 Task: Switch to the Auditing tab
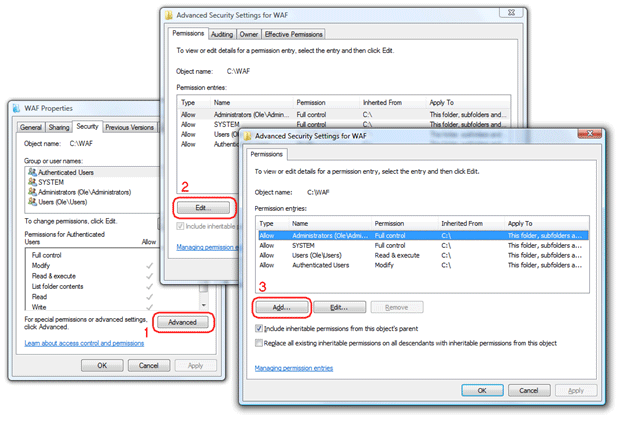[x=224, y=33]
